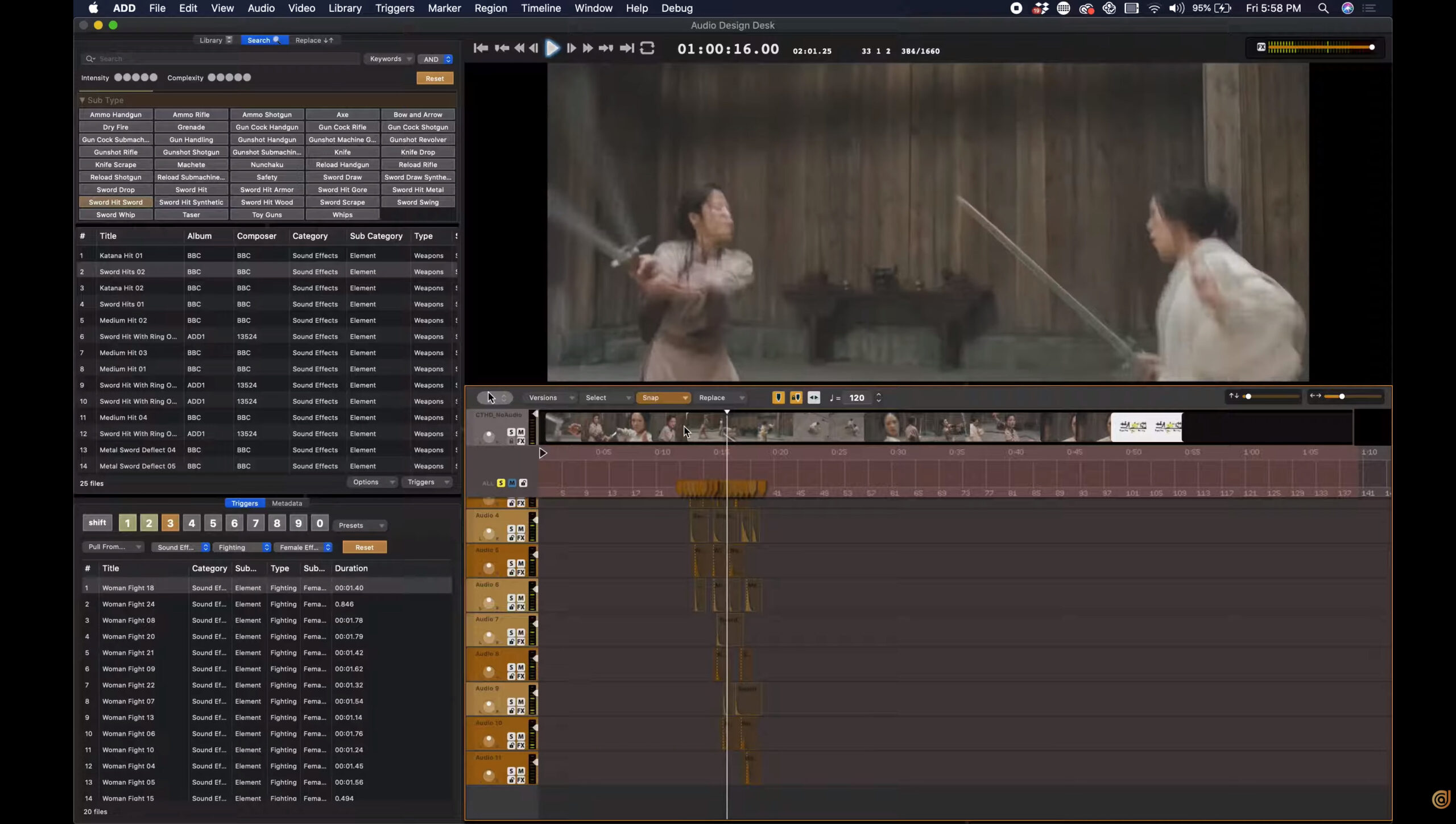Open Spotlight search in the macOS menu bar
Viewport: 1456px width, 824px height.
pos(1323,8)
